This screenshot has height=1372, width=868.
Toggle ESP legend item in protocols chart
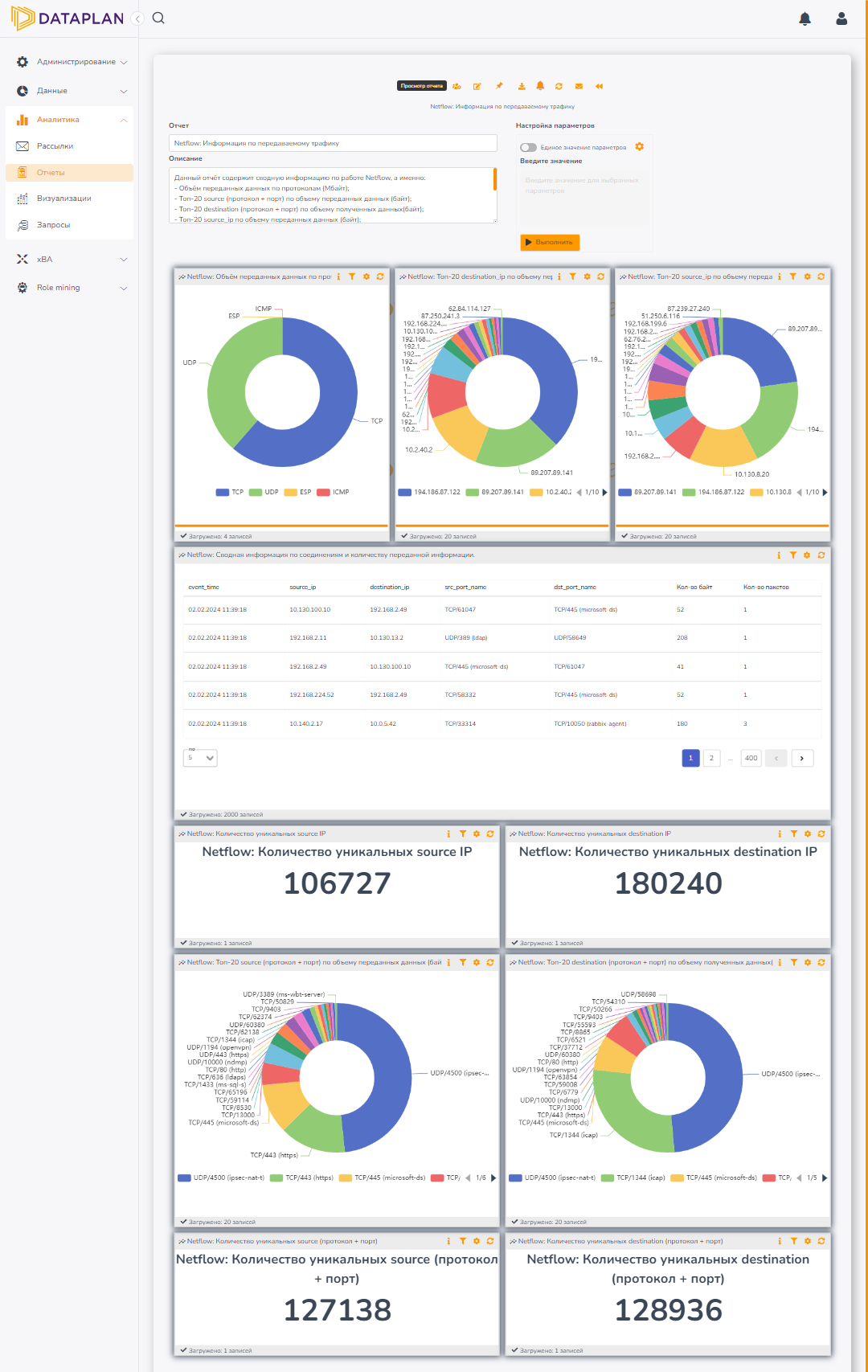(297, 492)
